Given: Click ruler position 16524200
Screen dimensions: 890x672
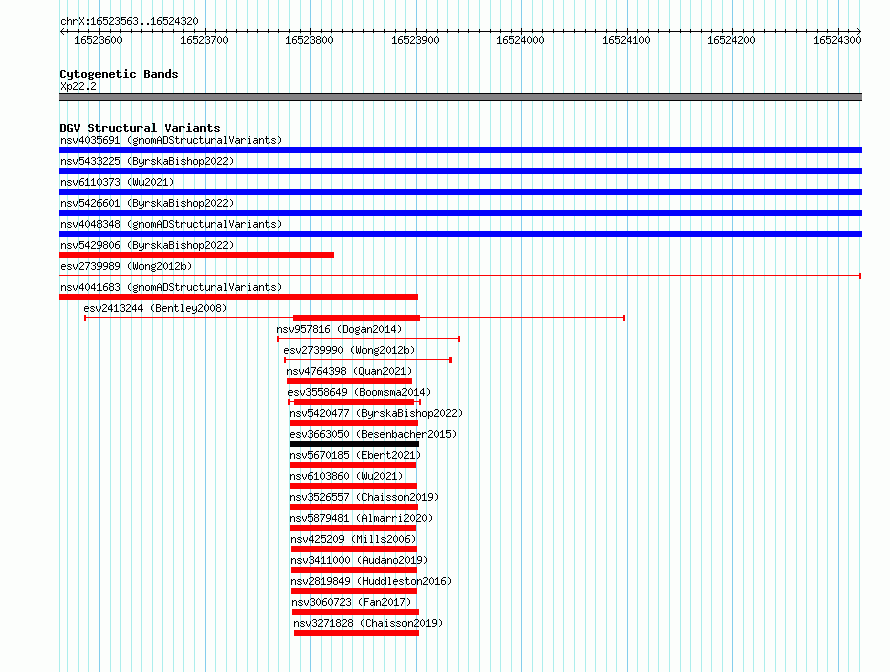Looking at the screenshot, I should coord(732,40).
